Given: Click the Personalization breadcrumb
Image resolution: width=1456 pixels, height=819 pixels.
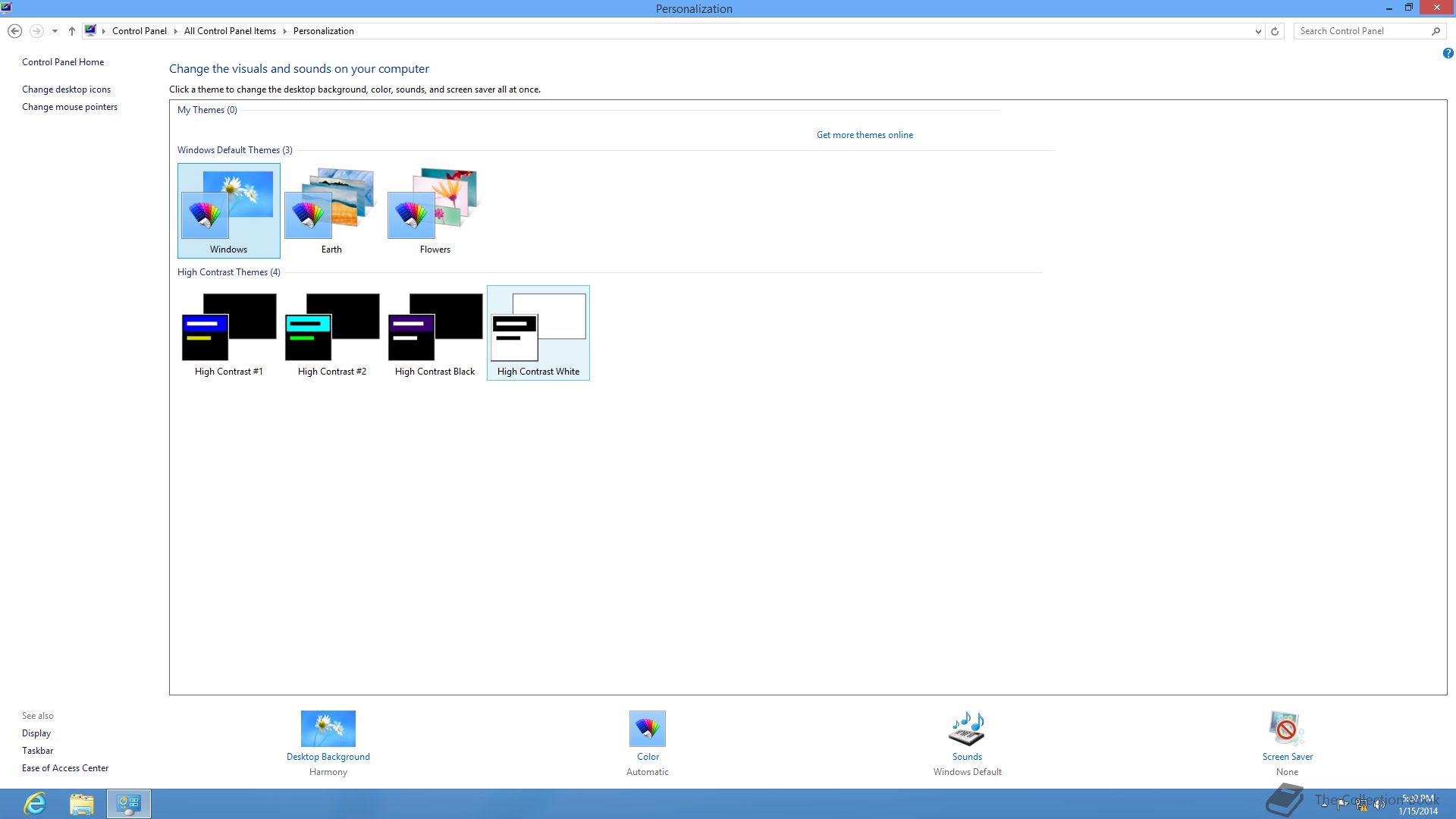Looking at the screenshot, I should click(x=324, y=31).
